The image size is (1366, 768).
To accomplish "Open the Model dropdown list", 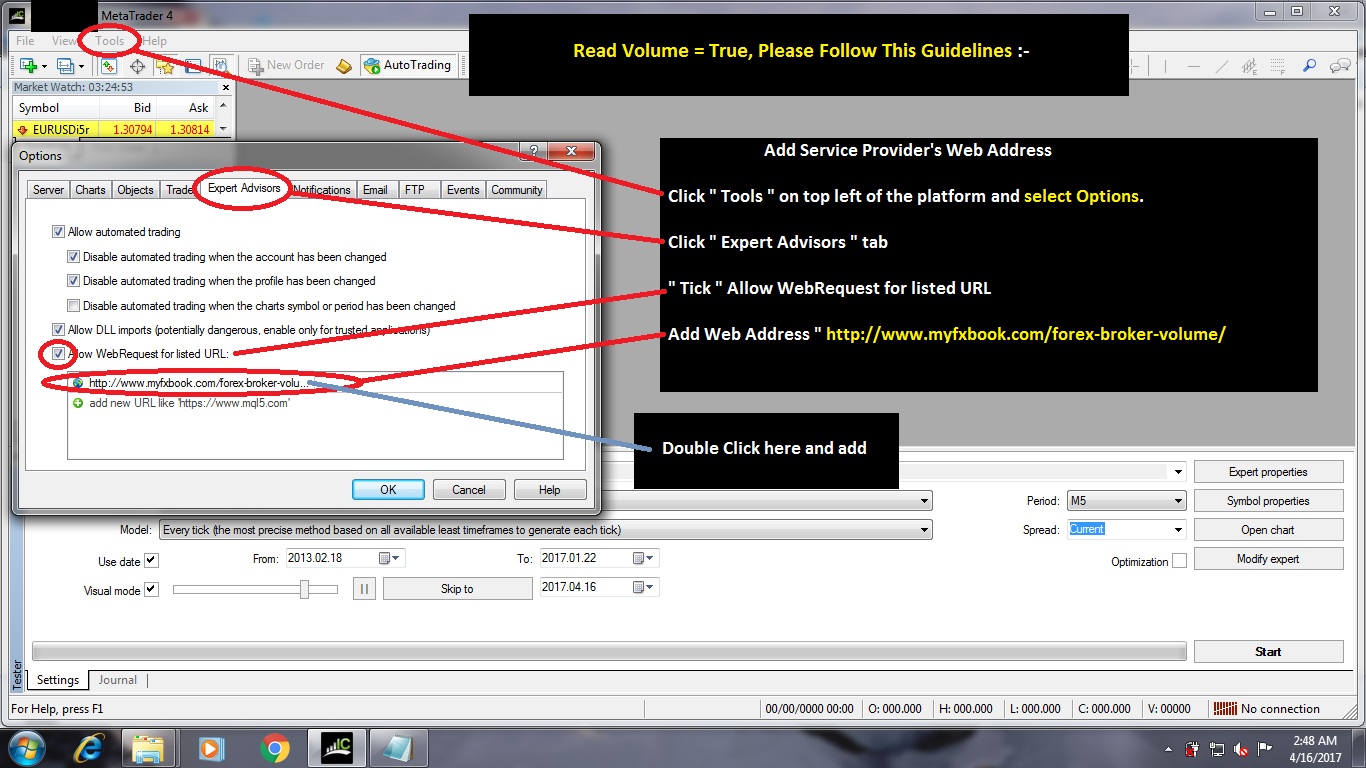I will click(x=924, y=530).
